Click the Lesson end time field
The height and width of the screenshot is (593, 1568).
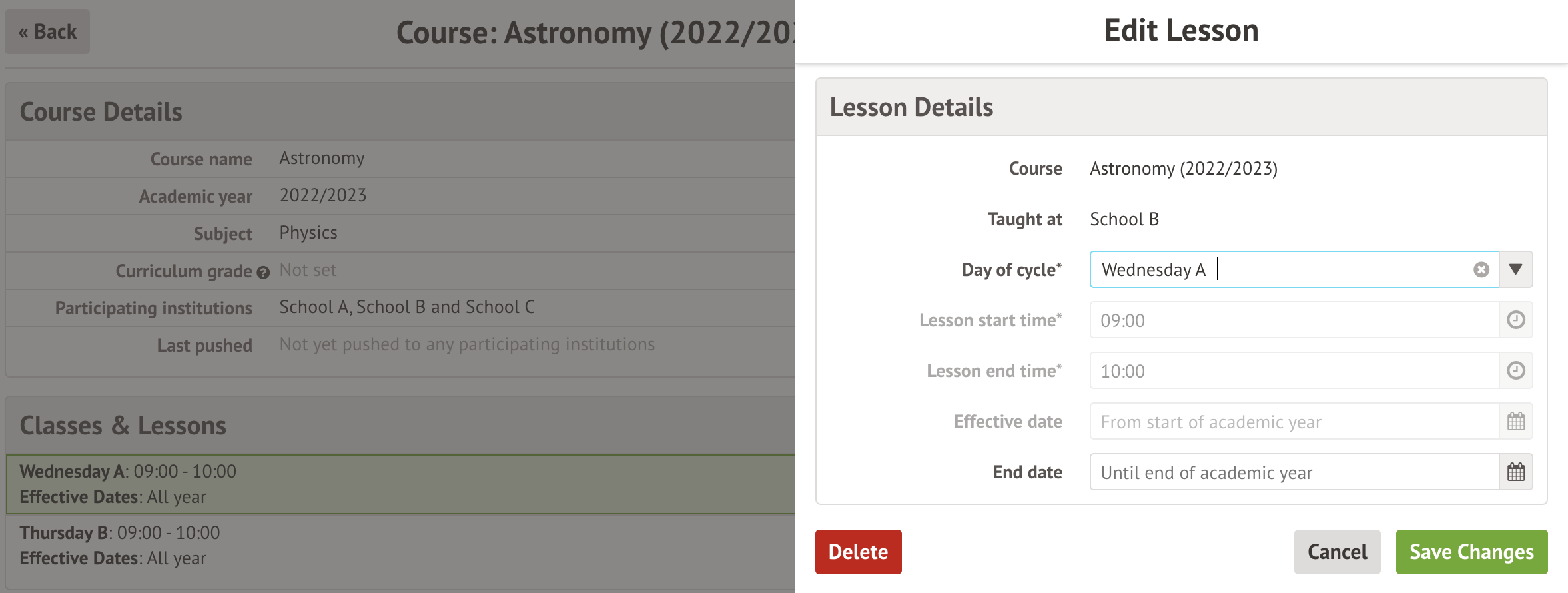(x=1294, y=371)
